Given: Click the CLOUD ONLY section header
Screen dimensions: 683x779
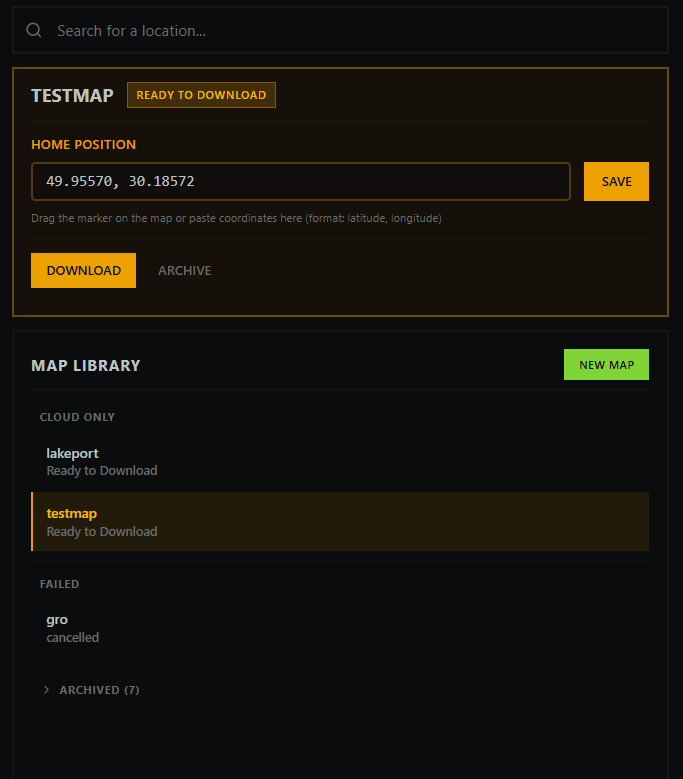Looking at the screenshot, I should point(77,417).
